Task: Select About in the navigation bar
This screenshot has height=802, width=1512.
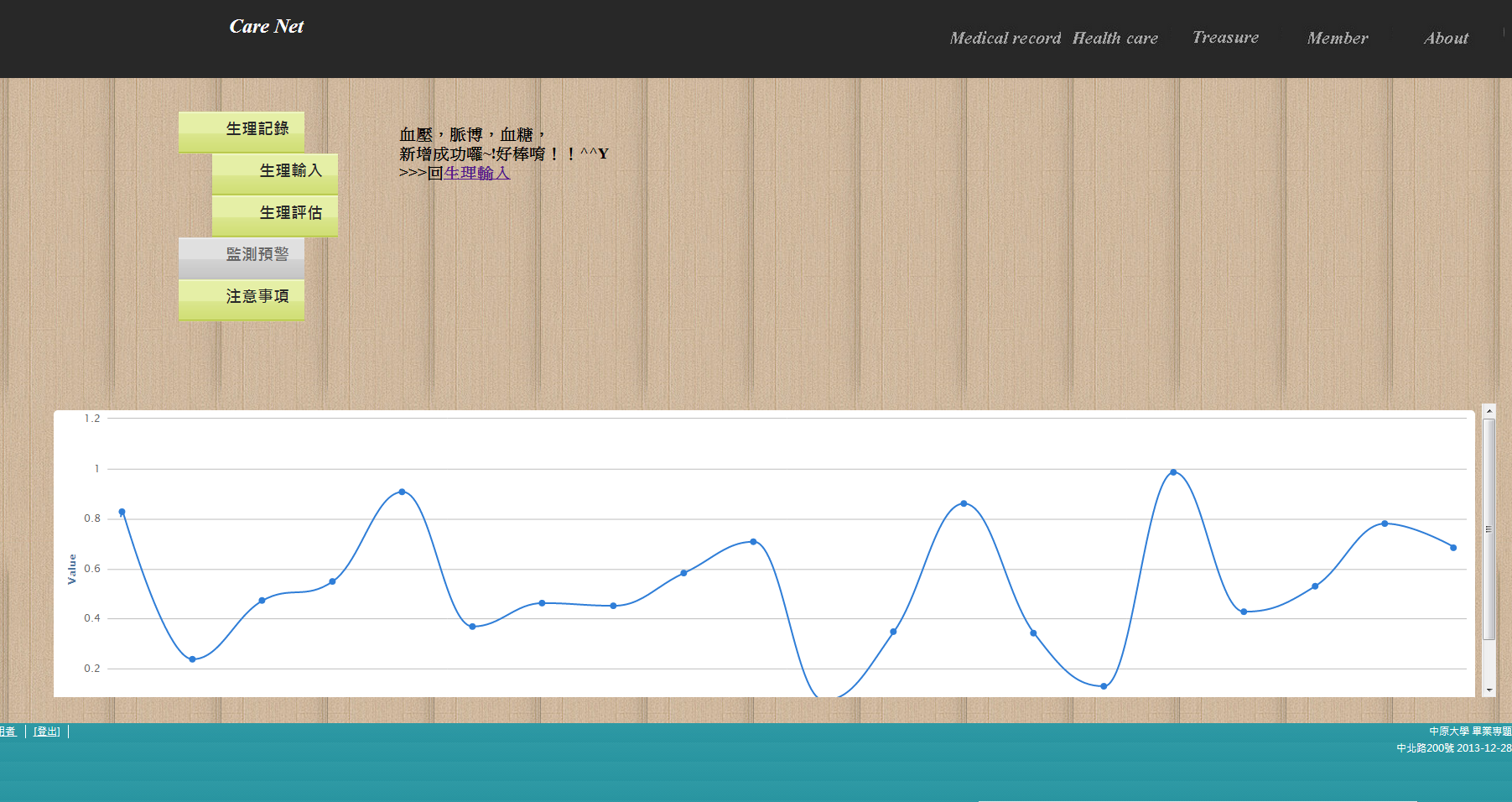Action: click(x=1446, y=39)
